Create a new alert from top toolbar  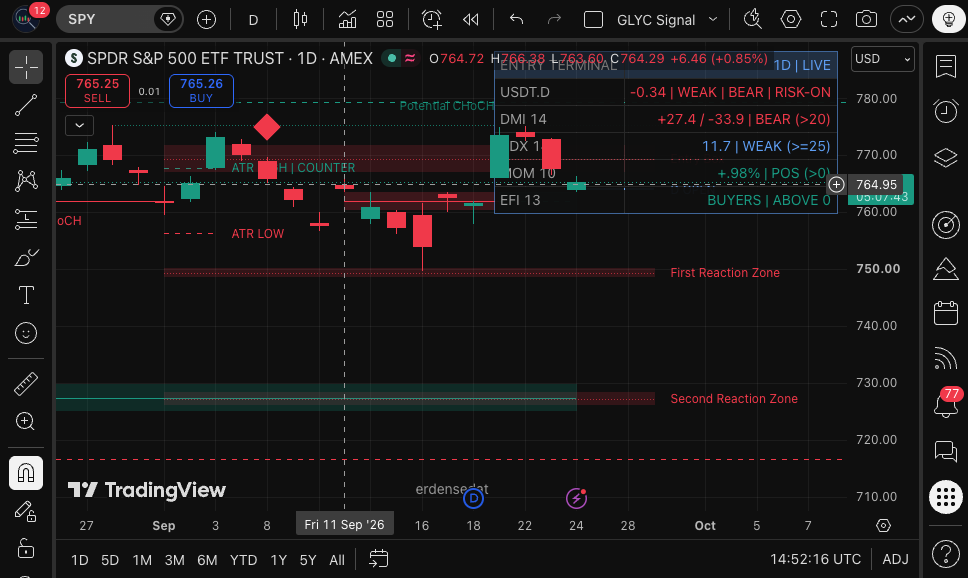pos(432,20)
